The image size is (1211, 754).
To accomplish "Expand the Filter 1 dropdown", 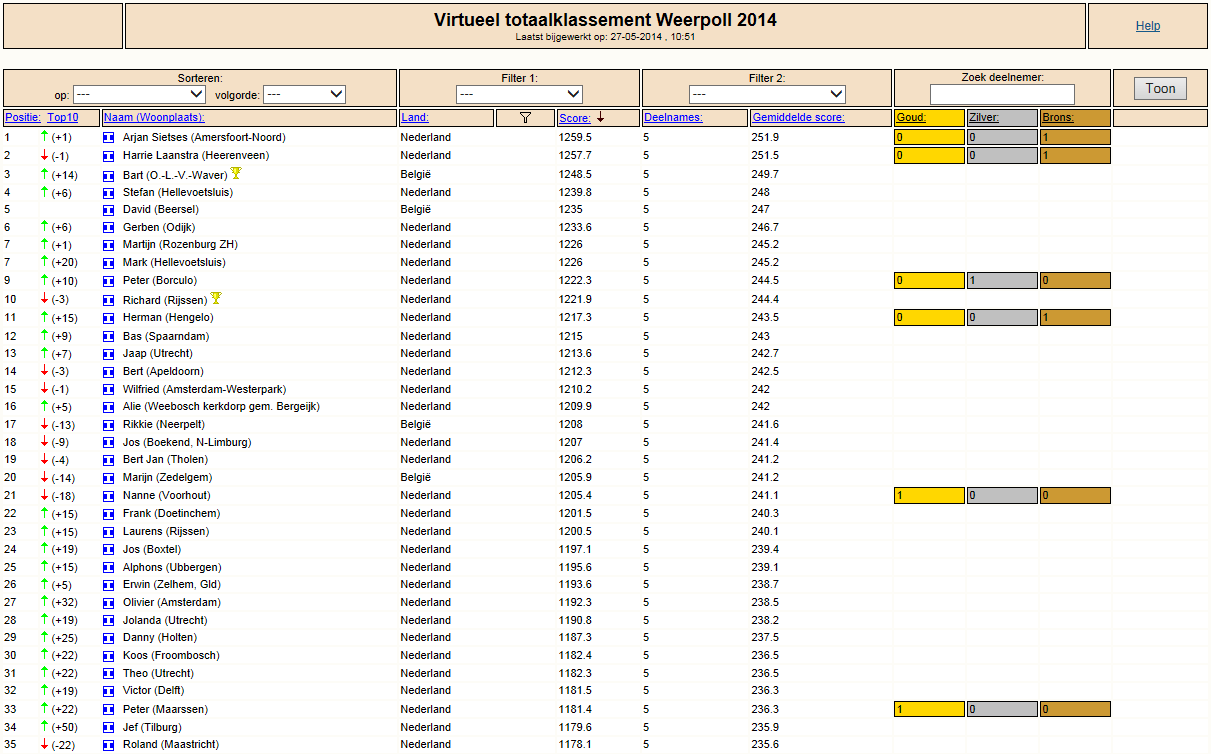I will click(520, 95).
